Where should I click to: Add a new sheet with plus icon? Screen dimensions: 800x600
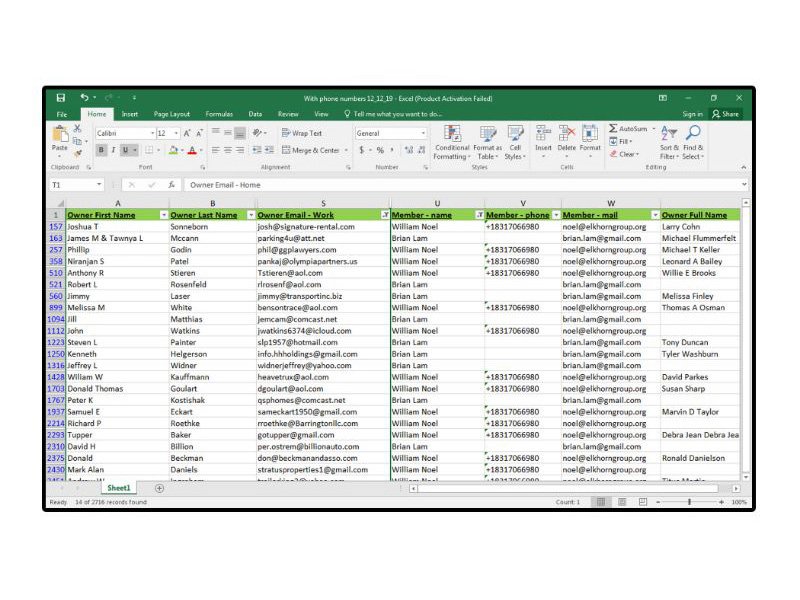(x=159, y=488)
